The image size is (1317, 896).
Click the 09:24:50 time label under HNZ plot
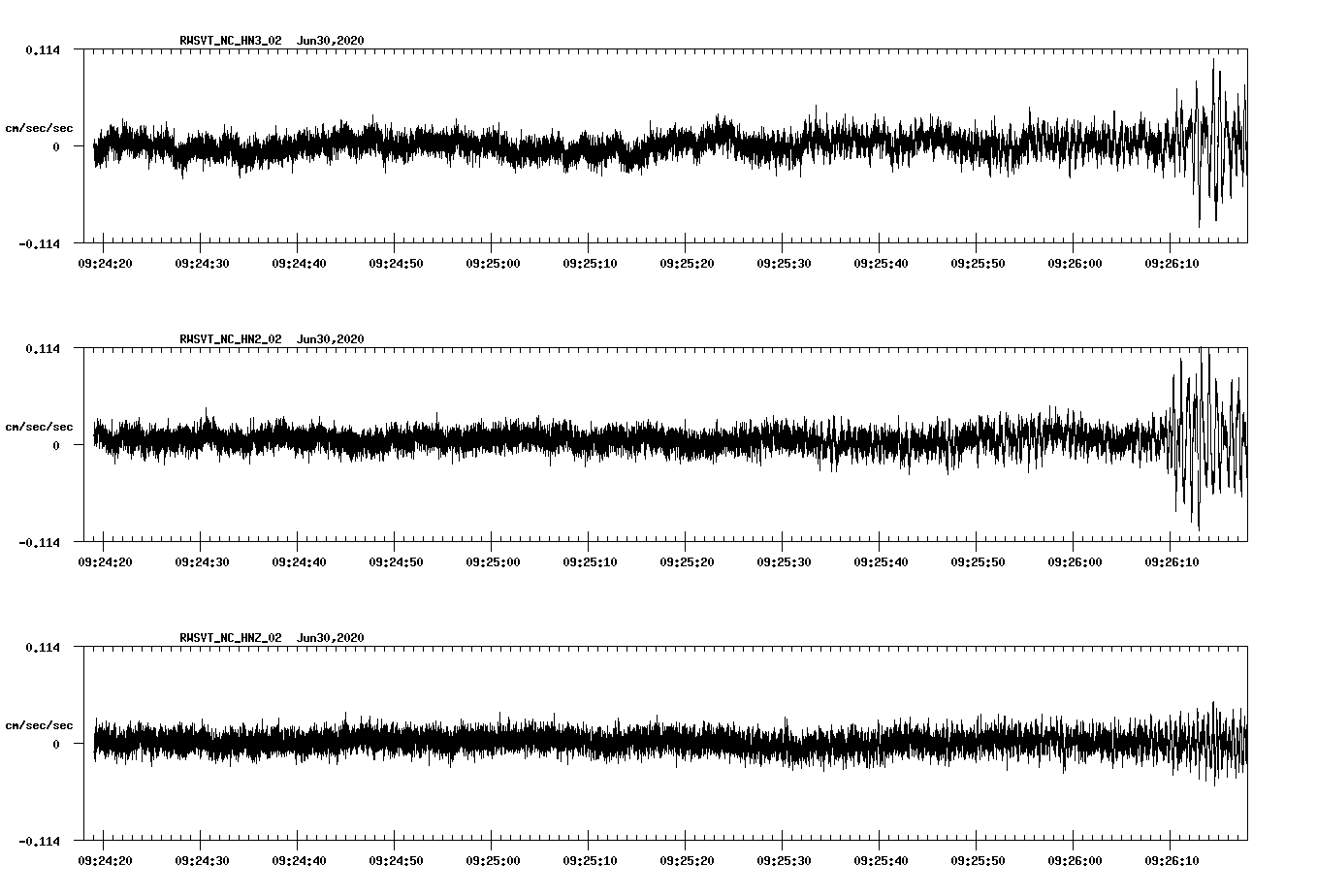tap(396, 860)
